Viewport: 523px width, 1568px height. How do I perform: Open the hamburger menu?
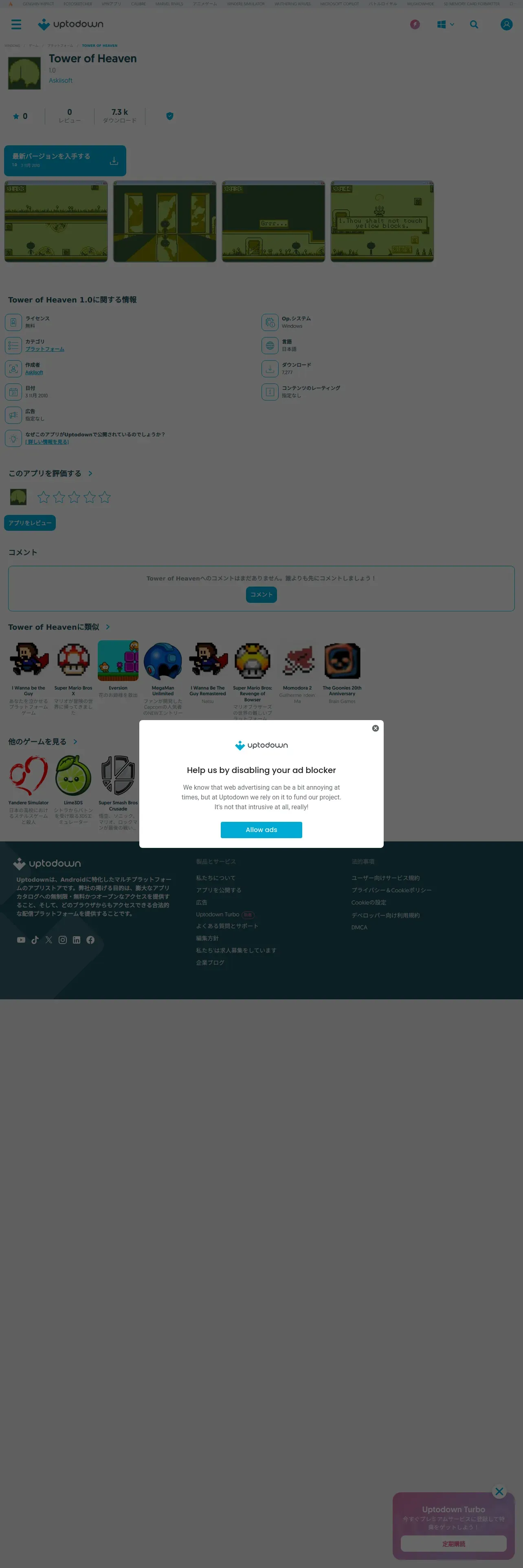click(x=16, y=24)
